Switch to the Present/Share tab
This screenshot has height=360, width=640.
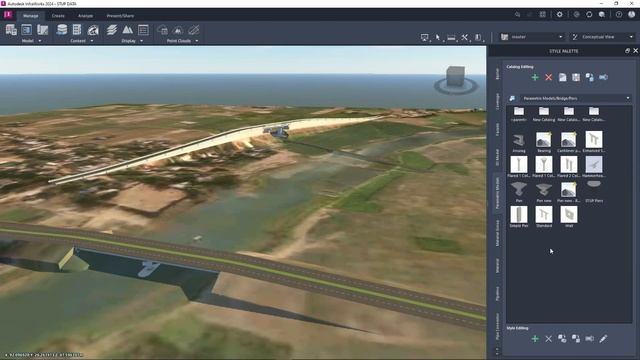point(120,16)
